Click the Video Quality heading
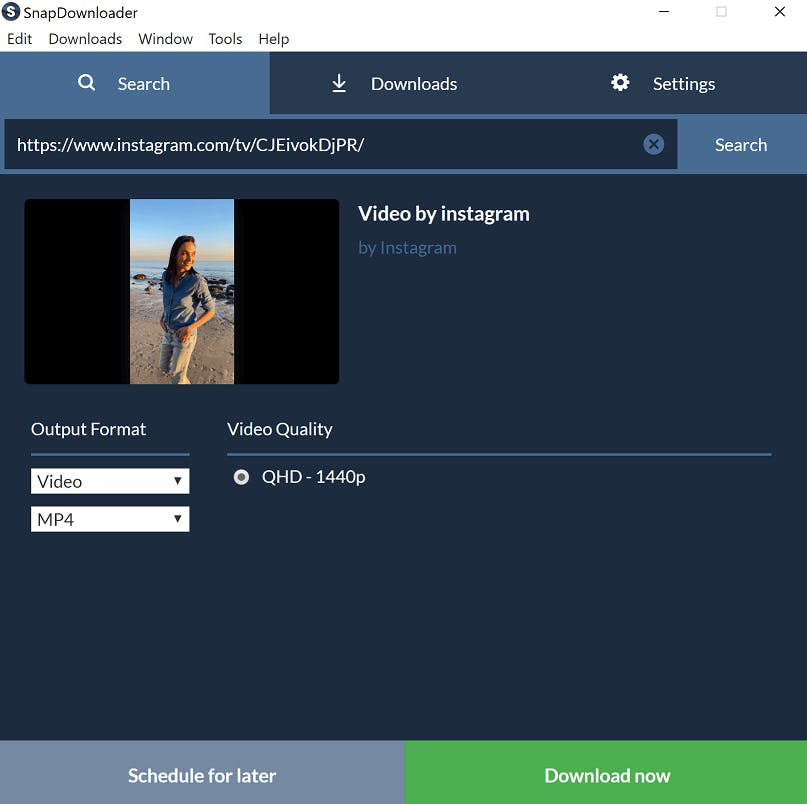The image size is (807, 804). point(279,430)
